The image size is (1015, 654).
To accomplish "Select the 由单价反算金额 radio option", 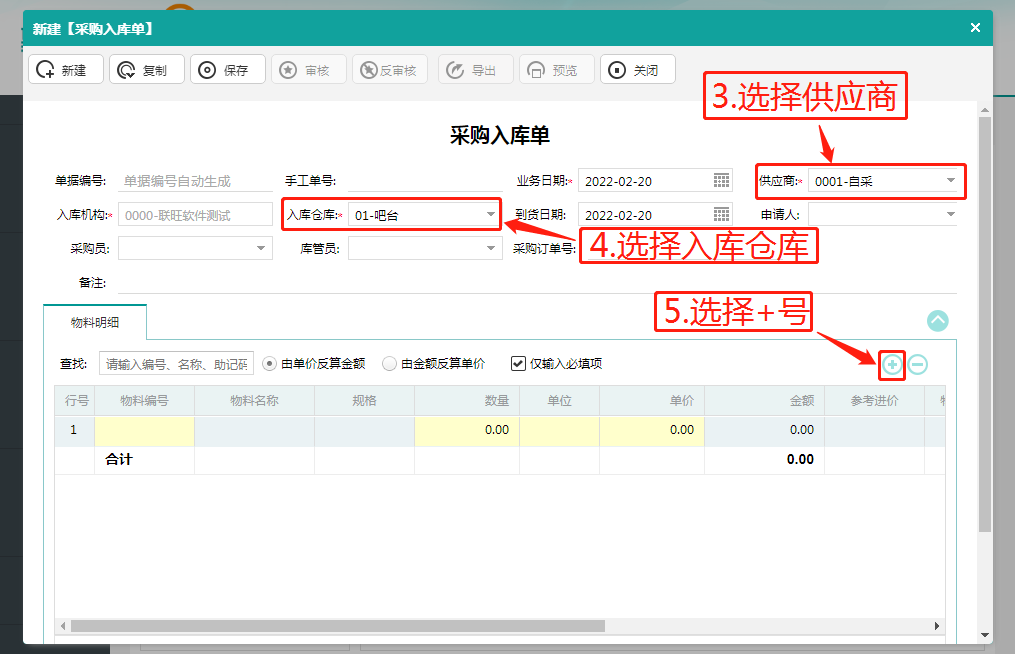I will click(269, 364).
